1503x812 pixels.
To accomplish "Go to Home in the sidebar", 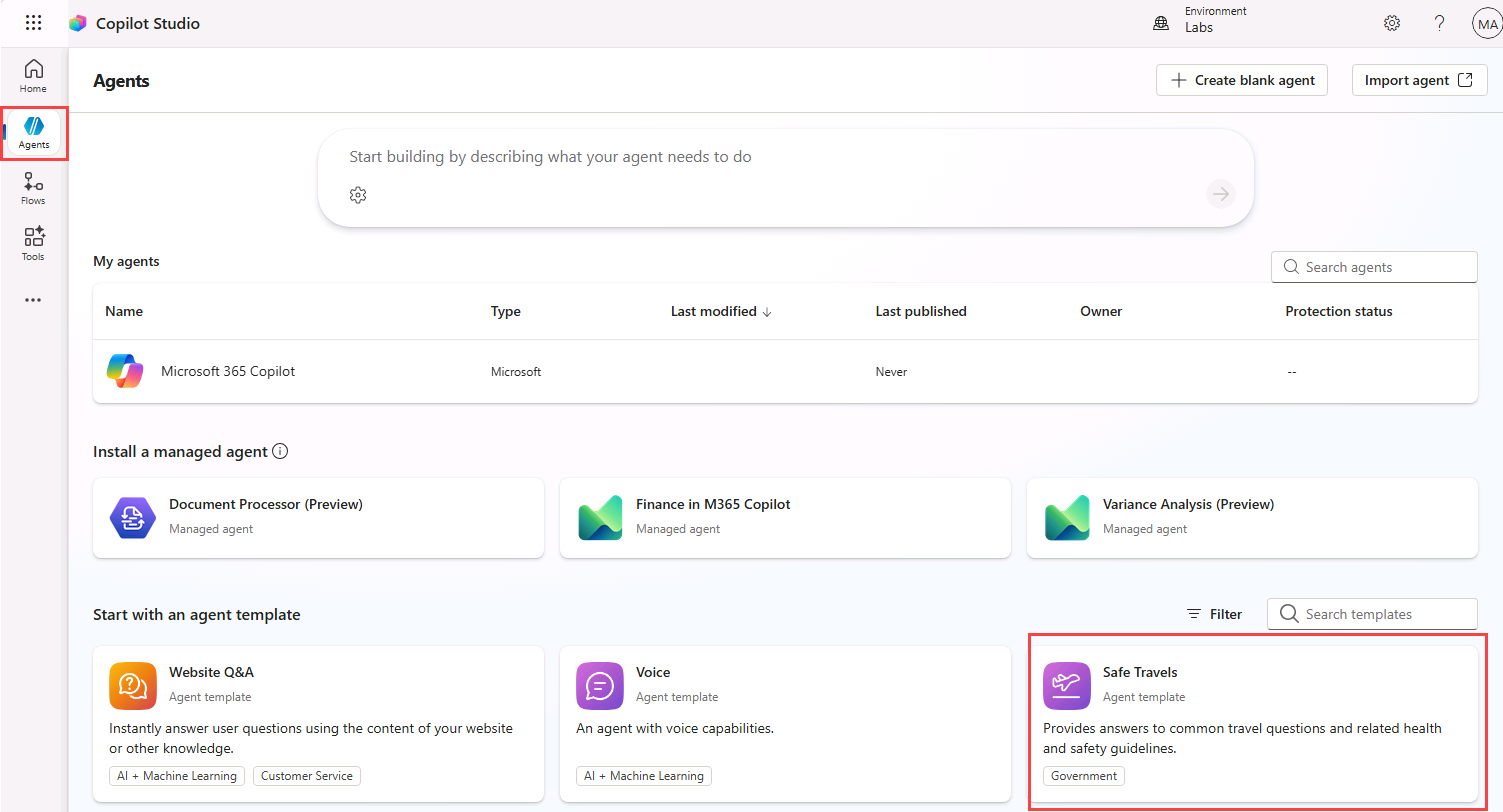I will tap(34, 76).
